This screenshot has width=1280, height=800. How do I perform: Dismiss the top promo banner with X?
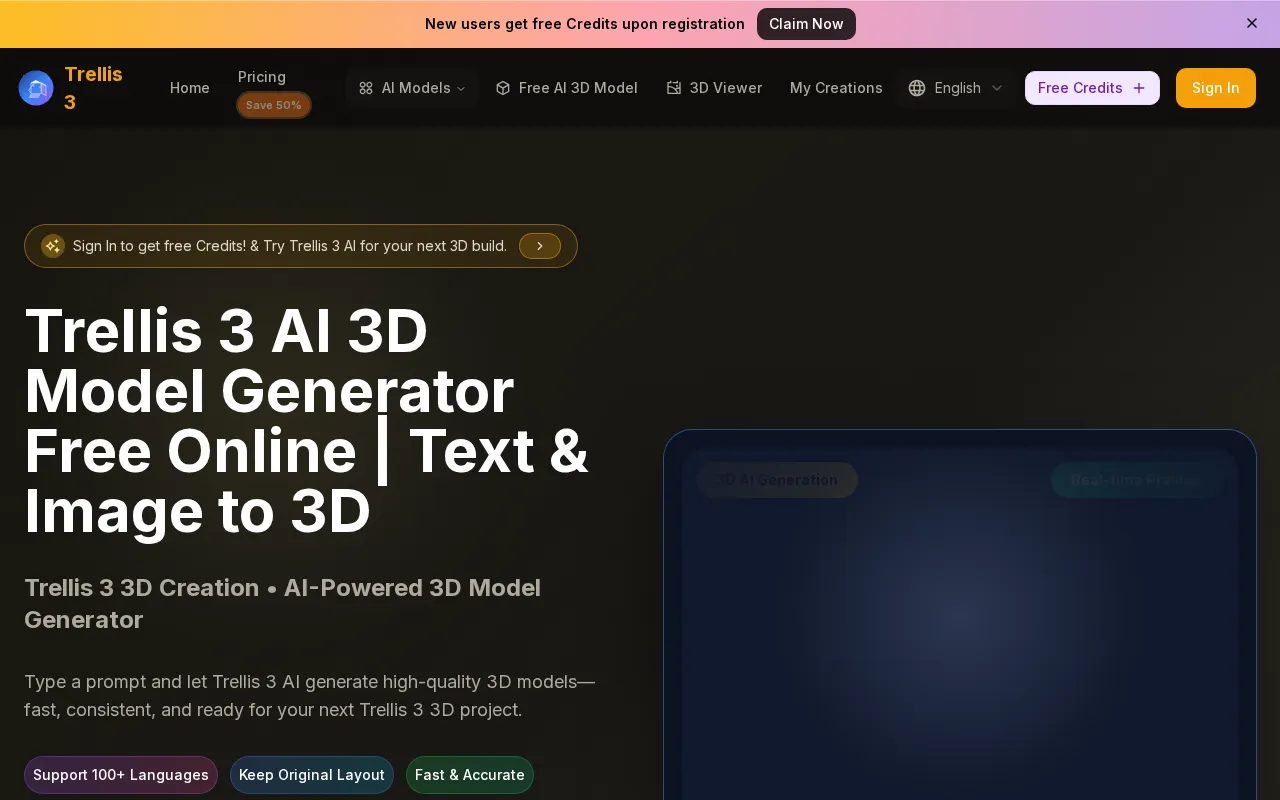(1252, 23)
